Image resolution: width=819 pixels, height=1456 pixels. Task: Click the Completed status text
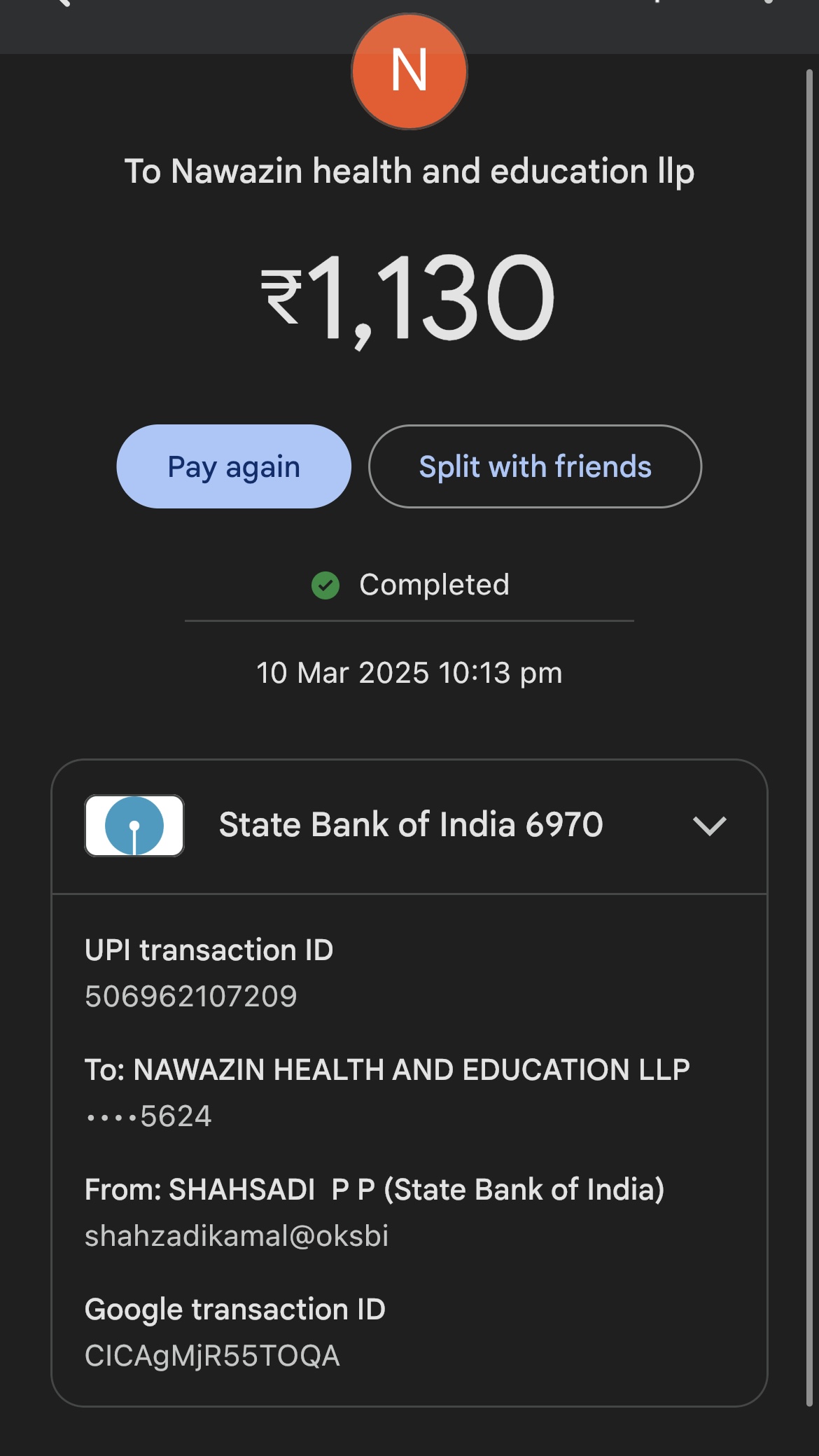[434, 585]
